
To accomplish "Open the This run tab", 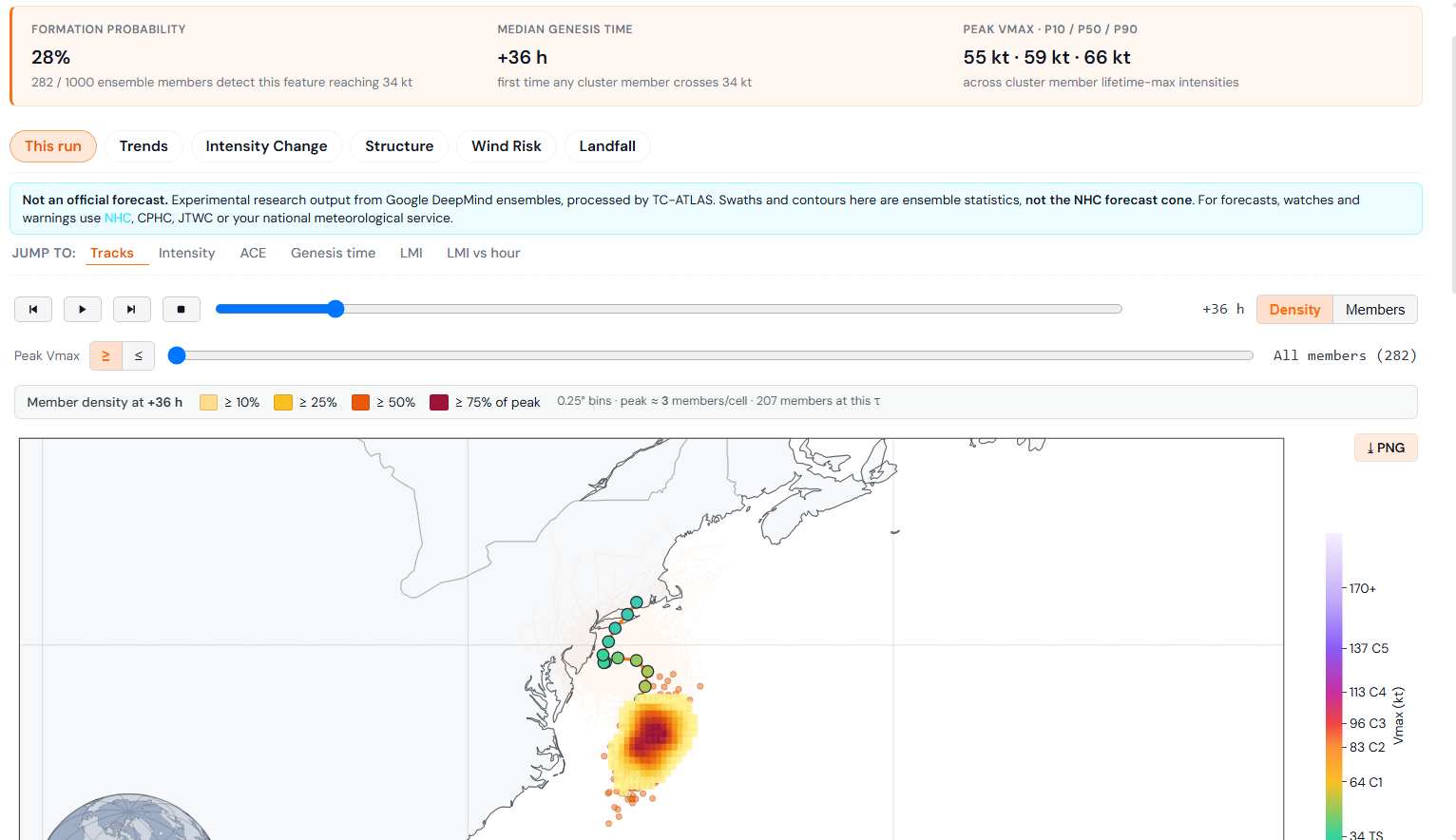I will click(53, 146).
